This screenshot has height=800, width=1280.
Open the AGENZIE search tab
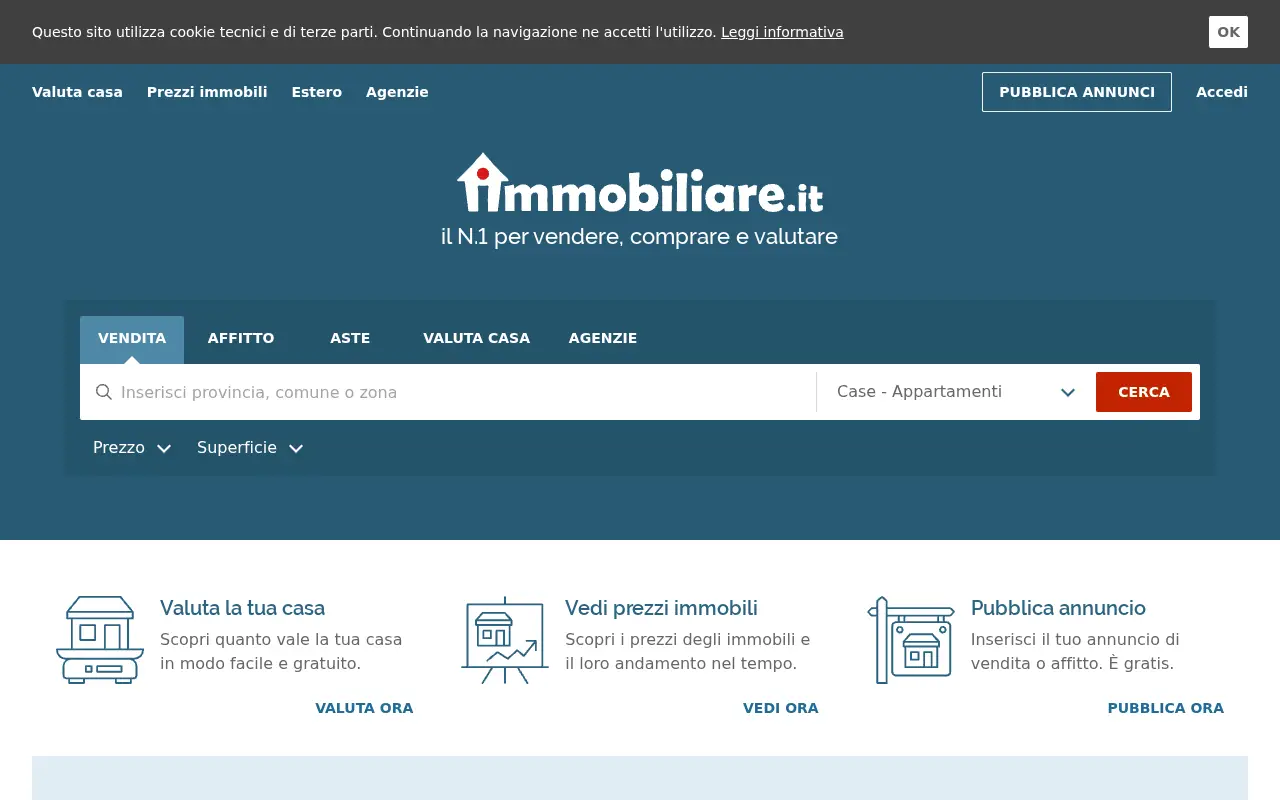pos(603,339)
